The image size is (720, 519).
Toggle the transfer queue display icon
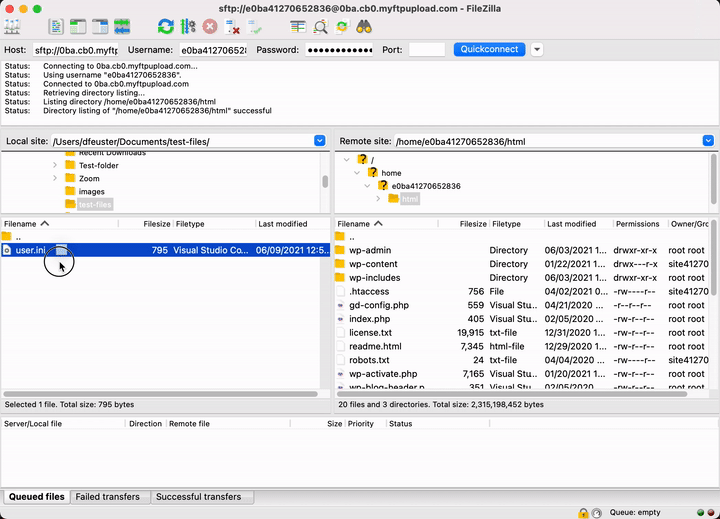122,27
